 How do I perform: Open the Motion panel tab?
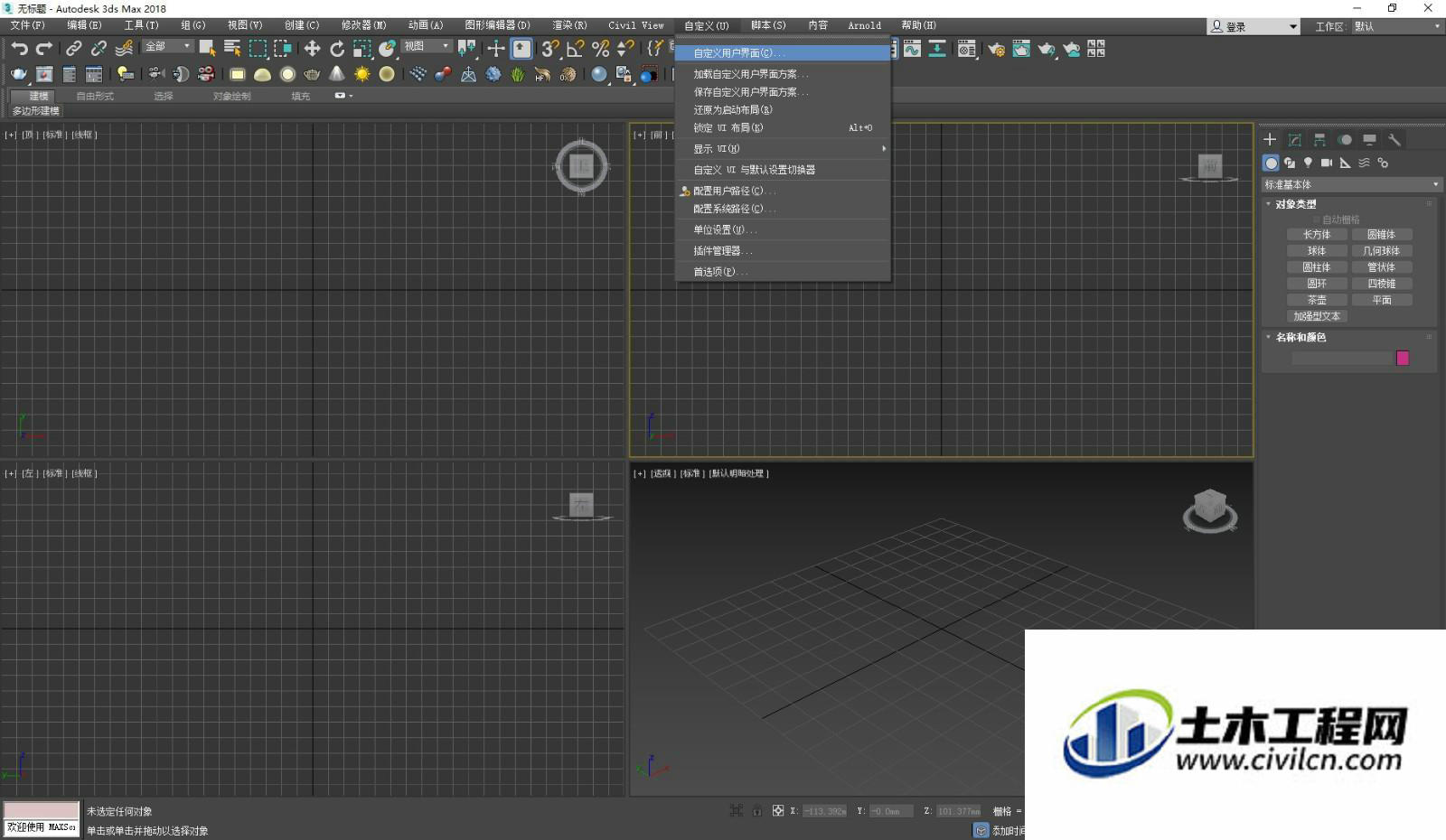[1345, 139]
